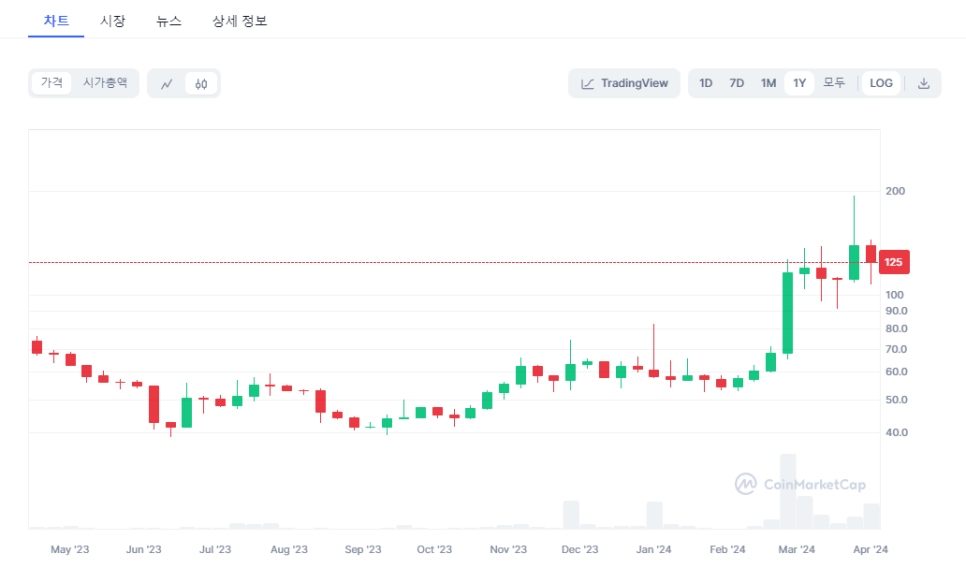This screenshot has height=583, width=966.
Task: Select the 1D time range
Action: pos(706,83)
